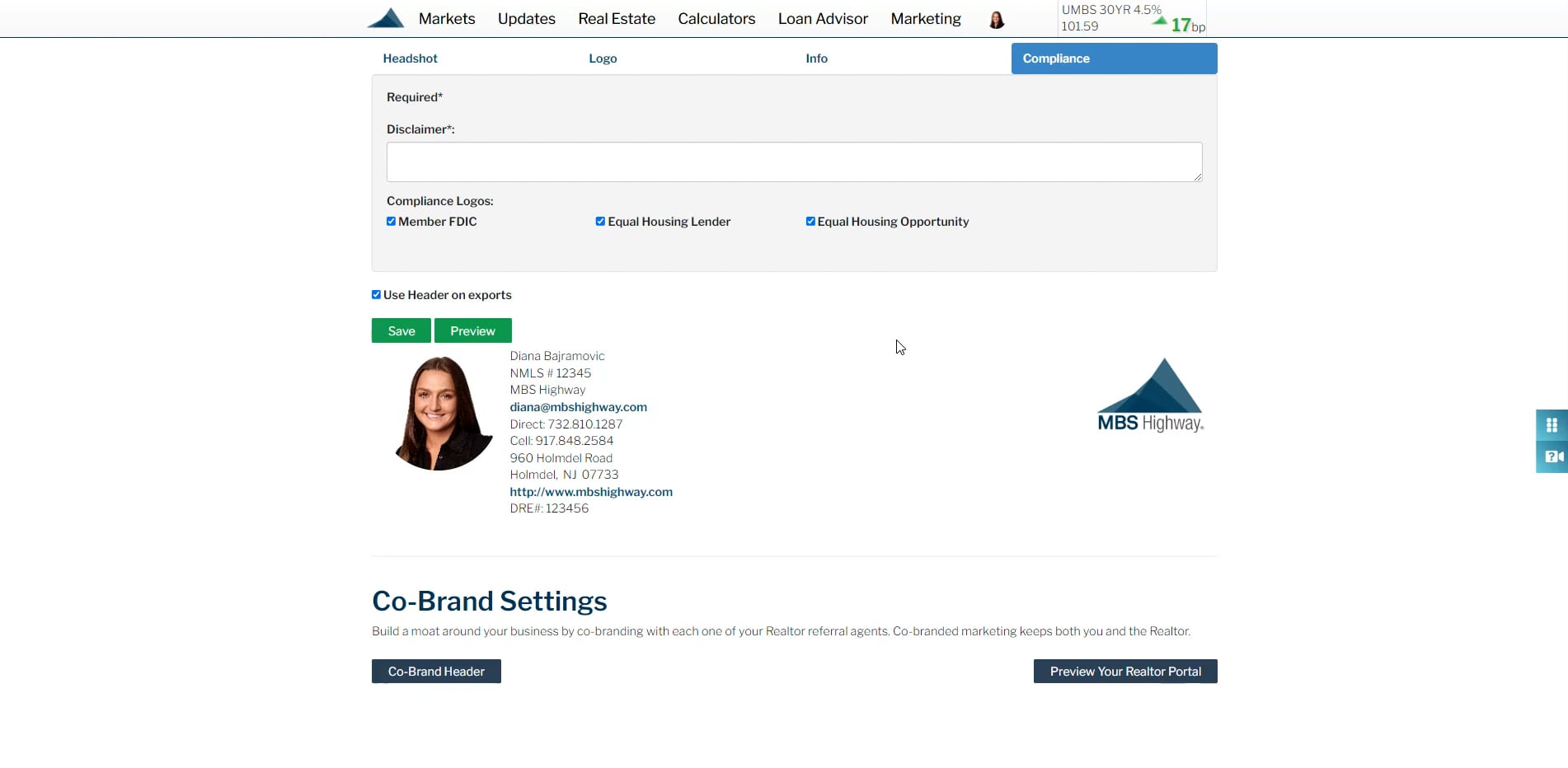Click the Preview button
This screenshot has height=768, width=1568.
[472, 330]
